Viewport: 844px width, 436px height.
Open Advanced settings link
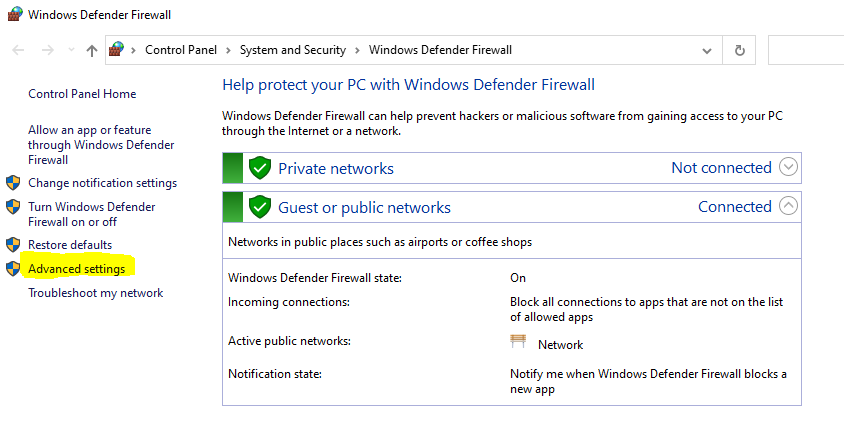coord(76,269)
